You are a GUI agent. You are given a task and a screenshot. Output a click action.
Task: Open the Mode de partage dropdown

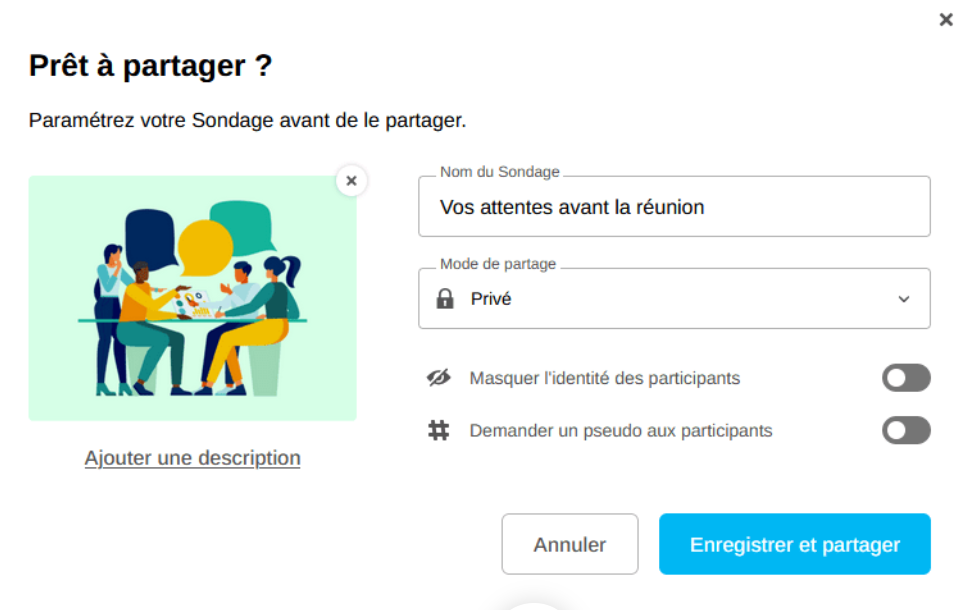coord(674,298)
